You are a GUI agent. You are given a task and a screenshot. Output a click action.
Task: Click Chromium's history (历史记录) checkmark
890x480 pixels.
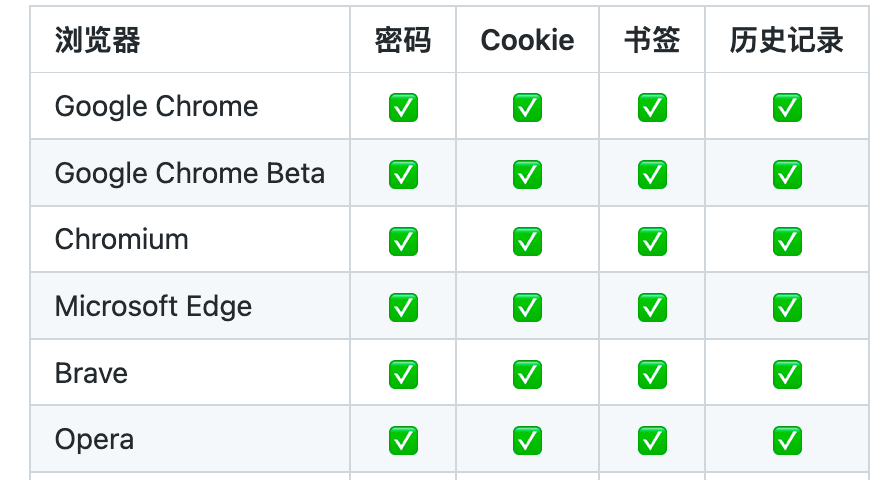click(x=787, y=241)
